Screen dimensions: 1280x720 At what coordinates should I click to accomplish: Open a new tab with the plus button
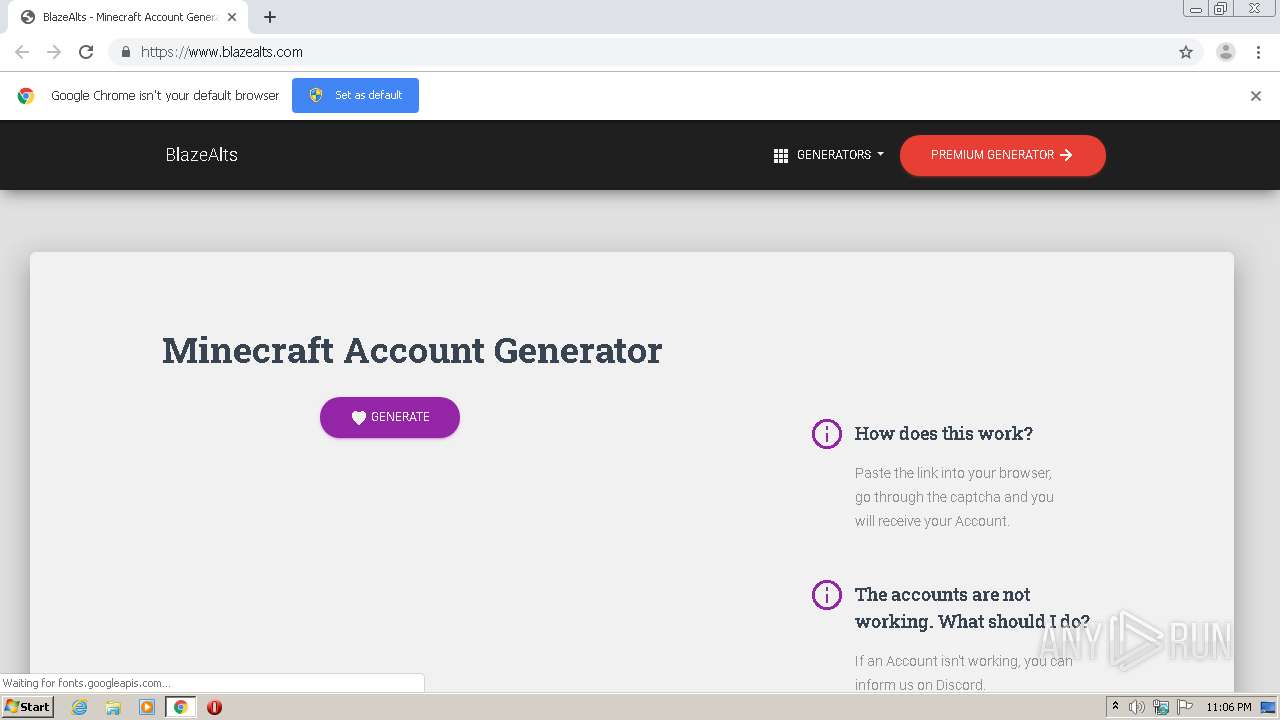[270, 17]
